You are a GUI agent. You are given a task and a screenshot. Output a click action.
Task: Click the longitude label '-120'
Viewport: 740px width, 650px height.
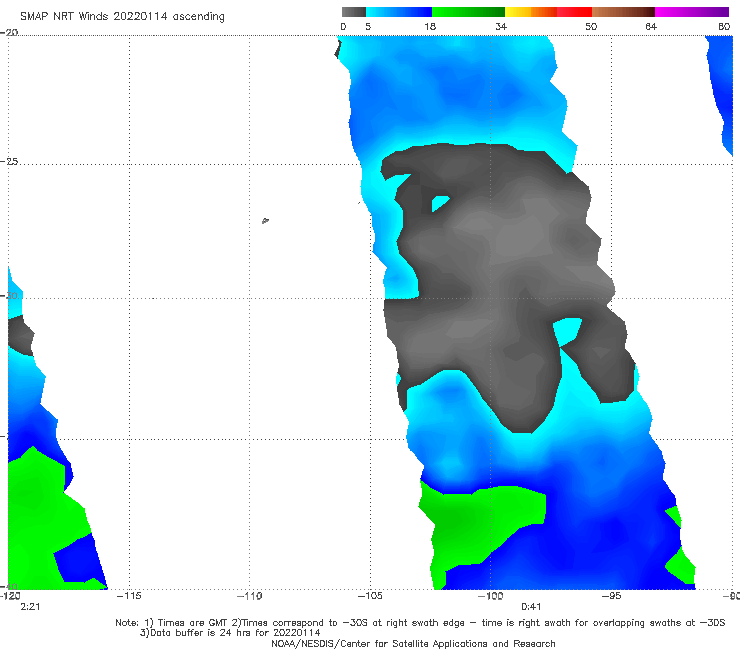(x=10, y=596)
